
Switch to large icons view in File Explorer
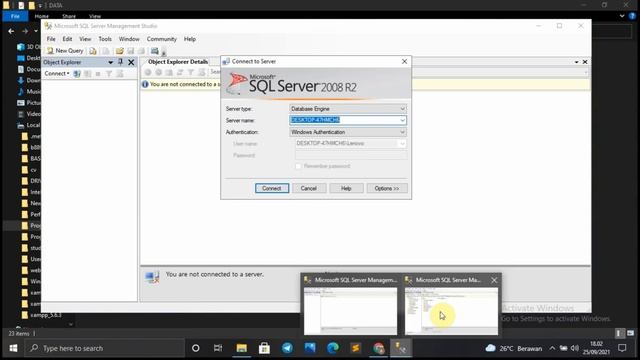[x=631, y=333]
